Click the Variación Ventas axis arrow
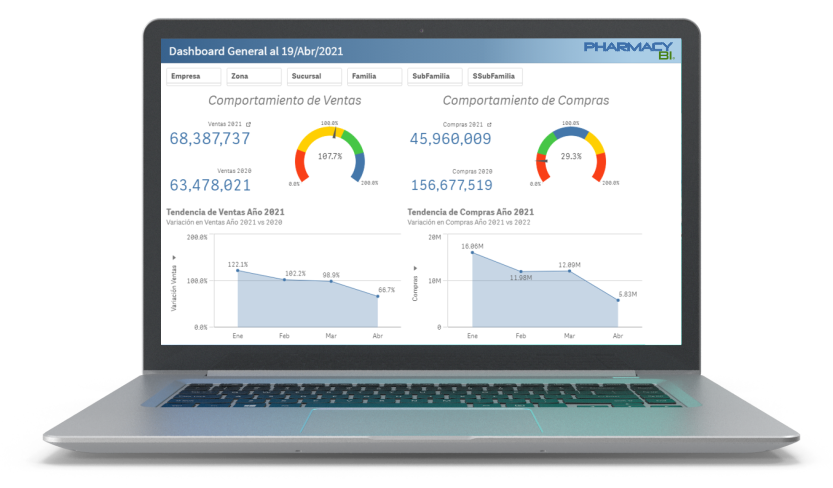The image size is (833, 488). coord(174,258)
